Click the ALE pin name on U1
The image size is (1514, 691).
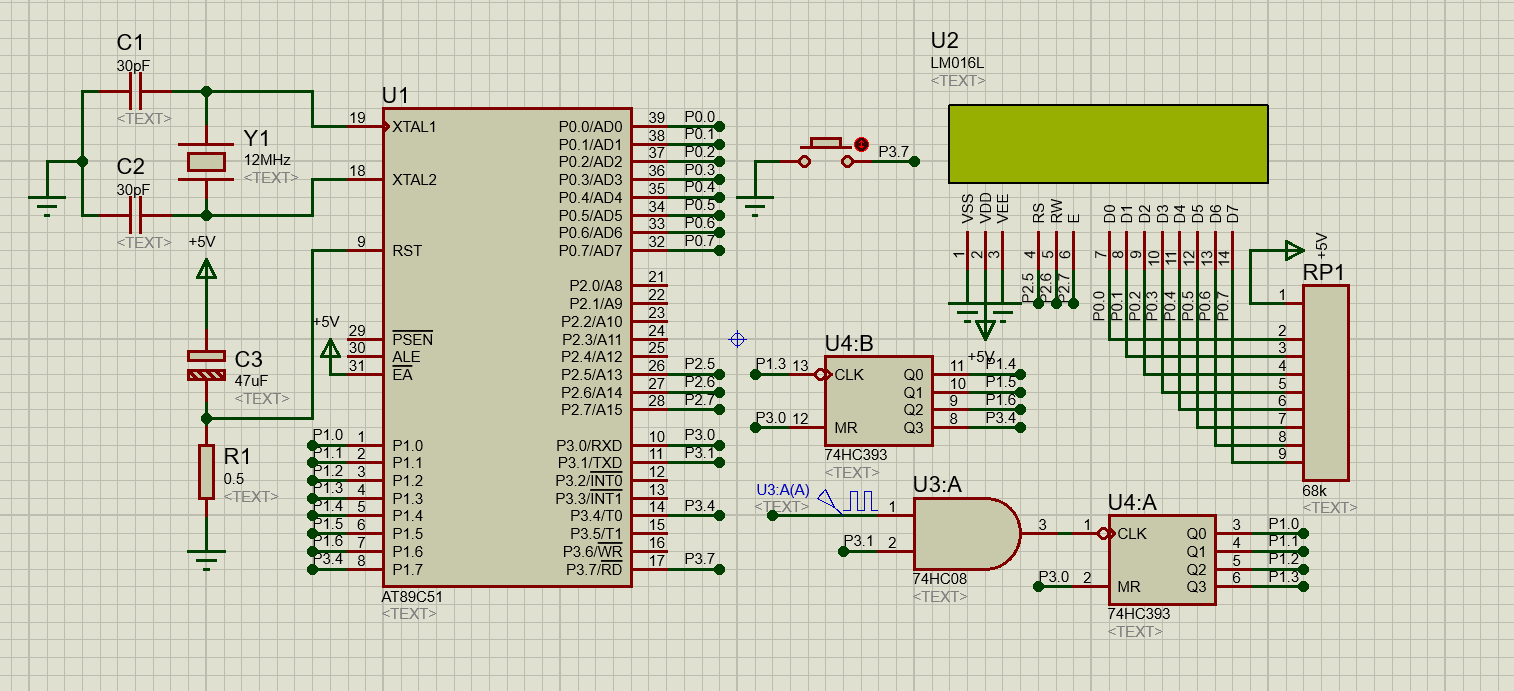(406, 357)
